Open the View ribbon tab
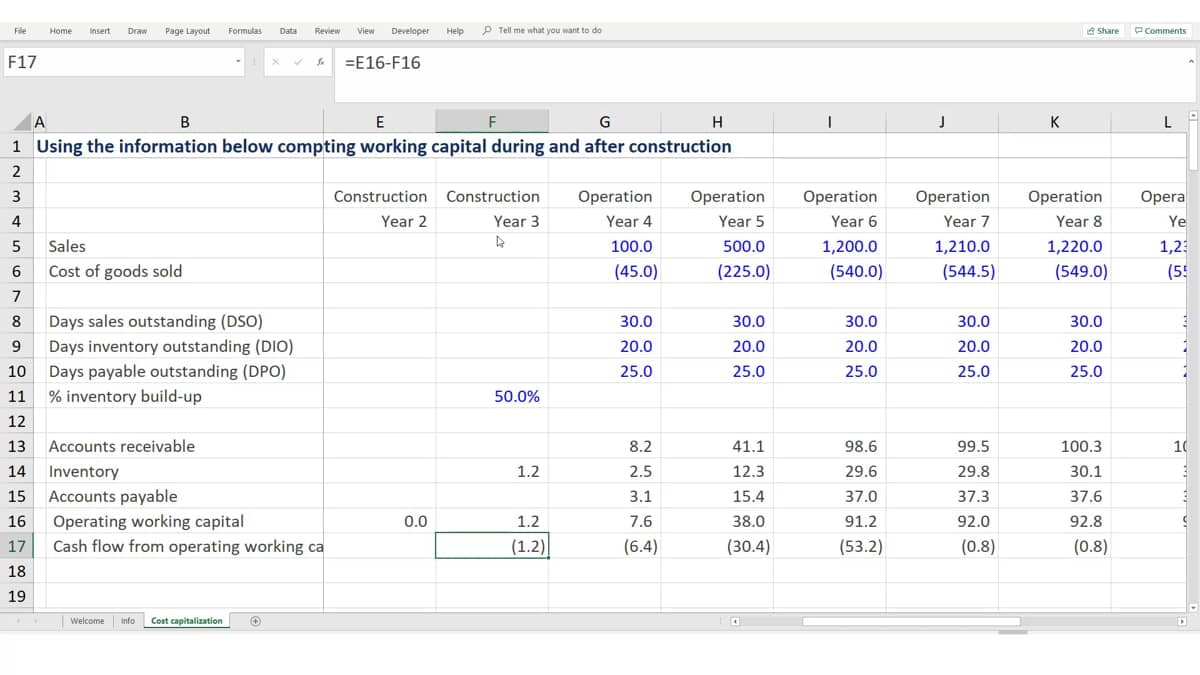This screenshot has height=675, width=1200. [x=366, y=31]
